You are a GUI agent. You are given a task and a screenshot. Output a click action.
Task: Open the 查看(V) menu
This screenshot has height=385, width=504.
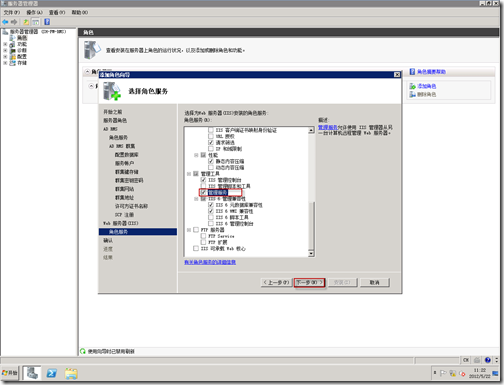pos(57,12)
